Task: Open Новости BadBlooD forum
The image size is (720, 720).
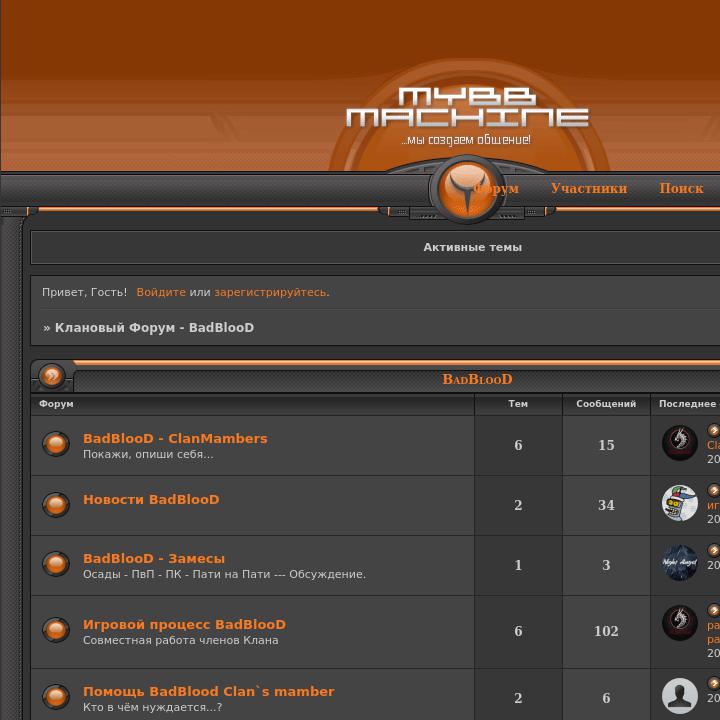Action: [x=151, y=500]
